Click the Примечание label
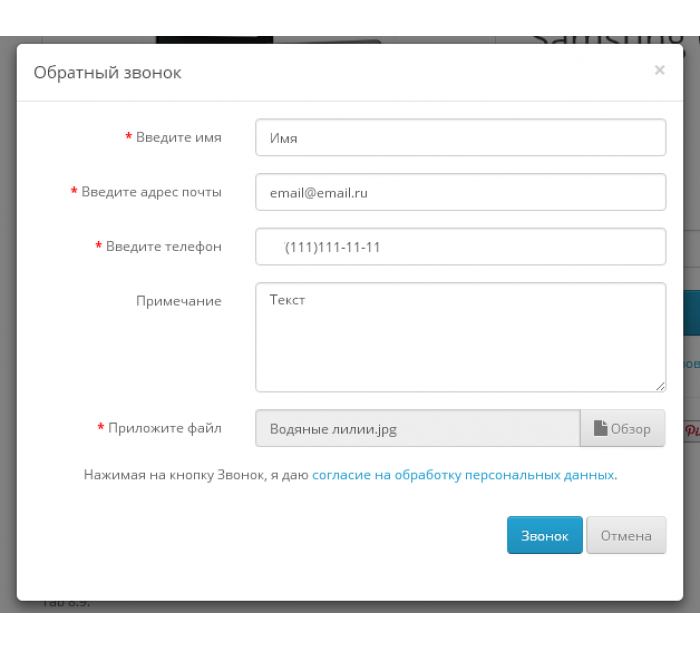The height and width of the screenshot is (650, 700). [179, 301]
